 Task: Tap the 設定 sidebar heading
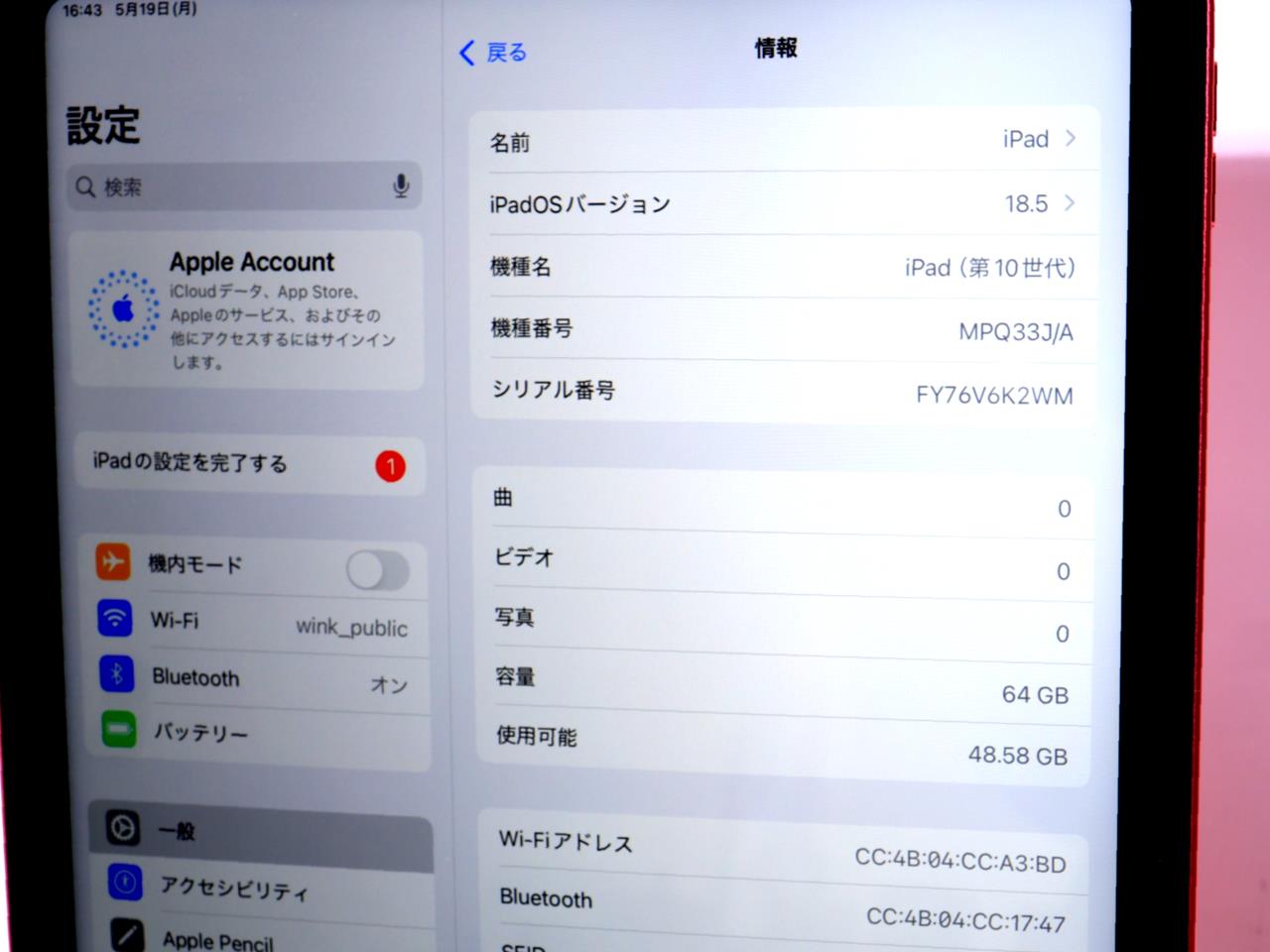click(x=103, y=126)
